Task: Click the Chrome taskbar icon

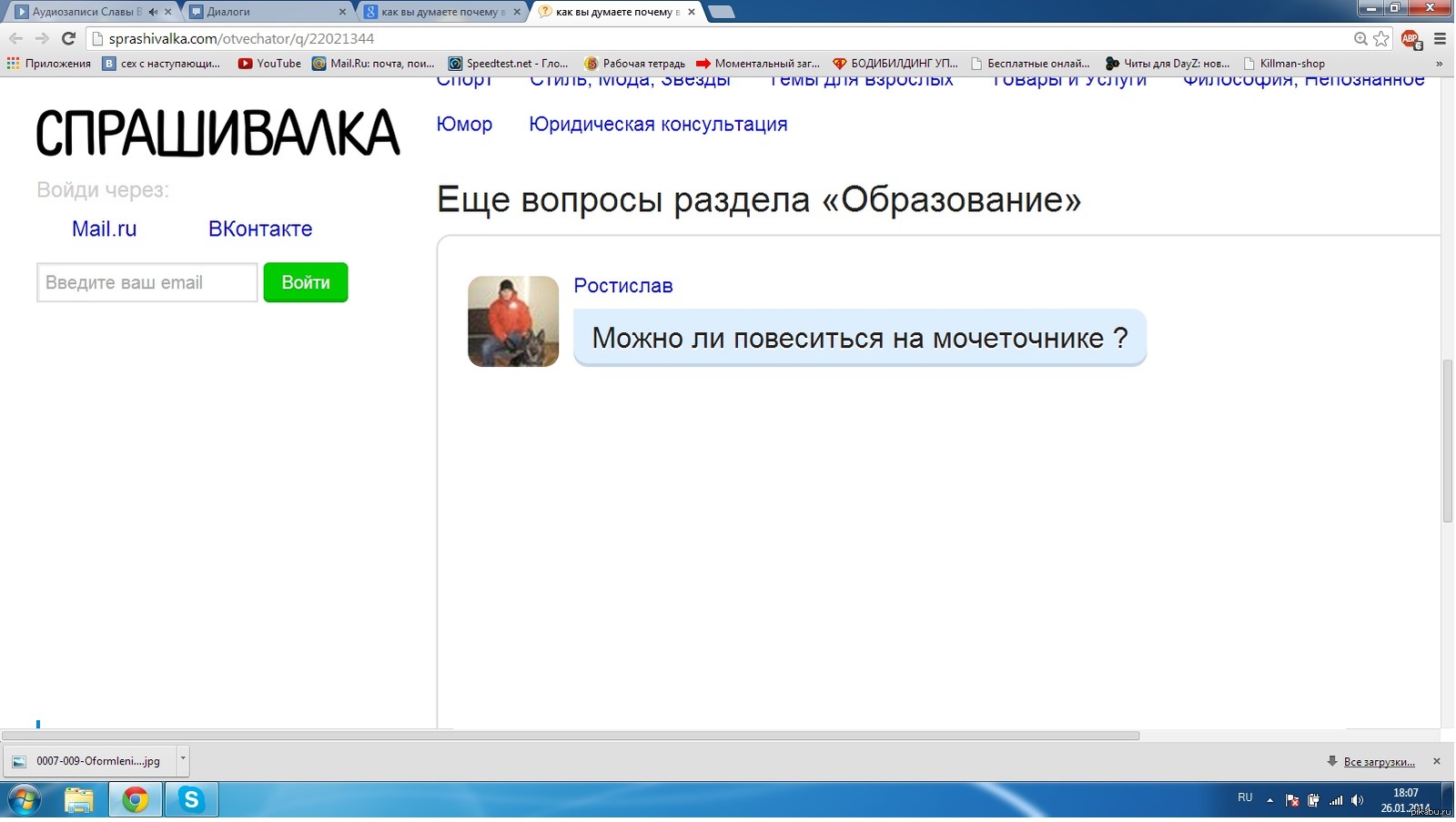Action: pos(136,800)
